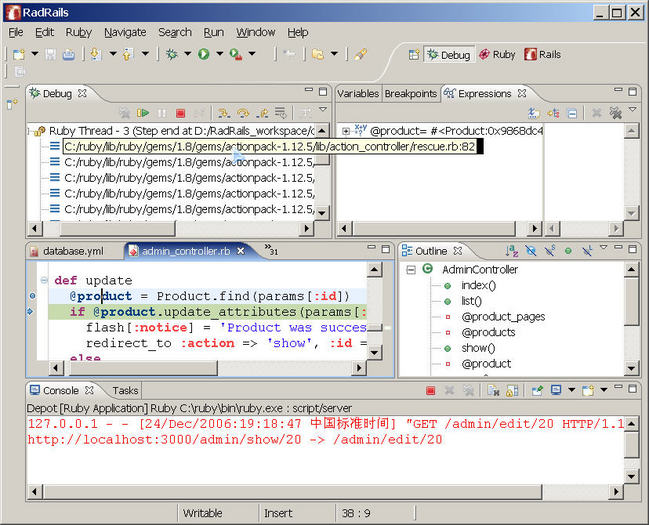Click the Suspend icon in Debug view
Viewport: 649px width, 525px height.
point(162,113)
